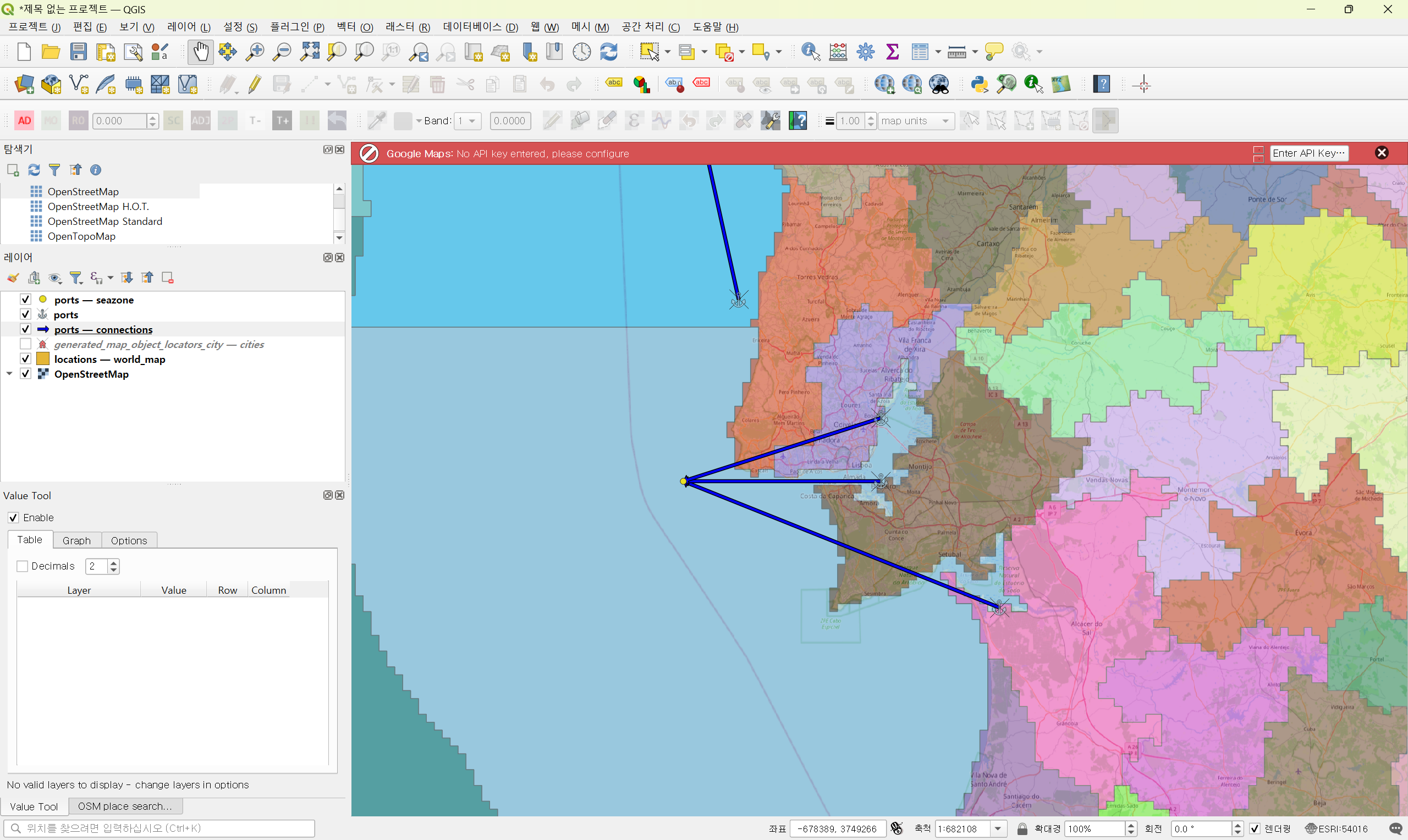Click the Save Project floppy icon

click(78, 52)
